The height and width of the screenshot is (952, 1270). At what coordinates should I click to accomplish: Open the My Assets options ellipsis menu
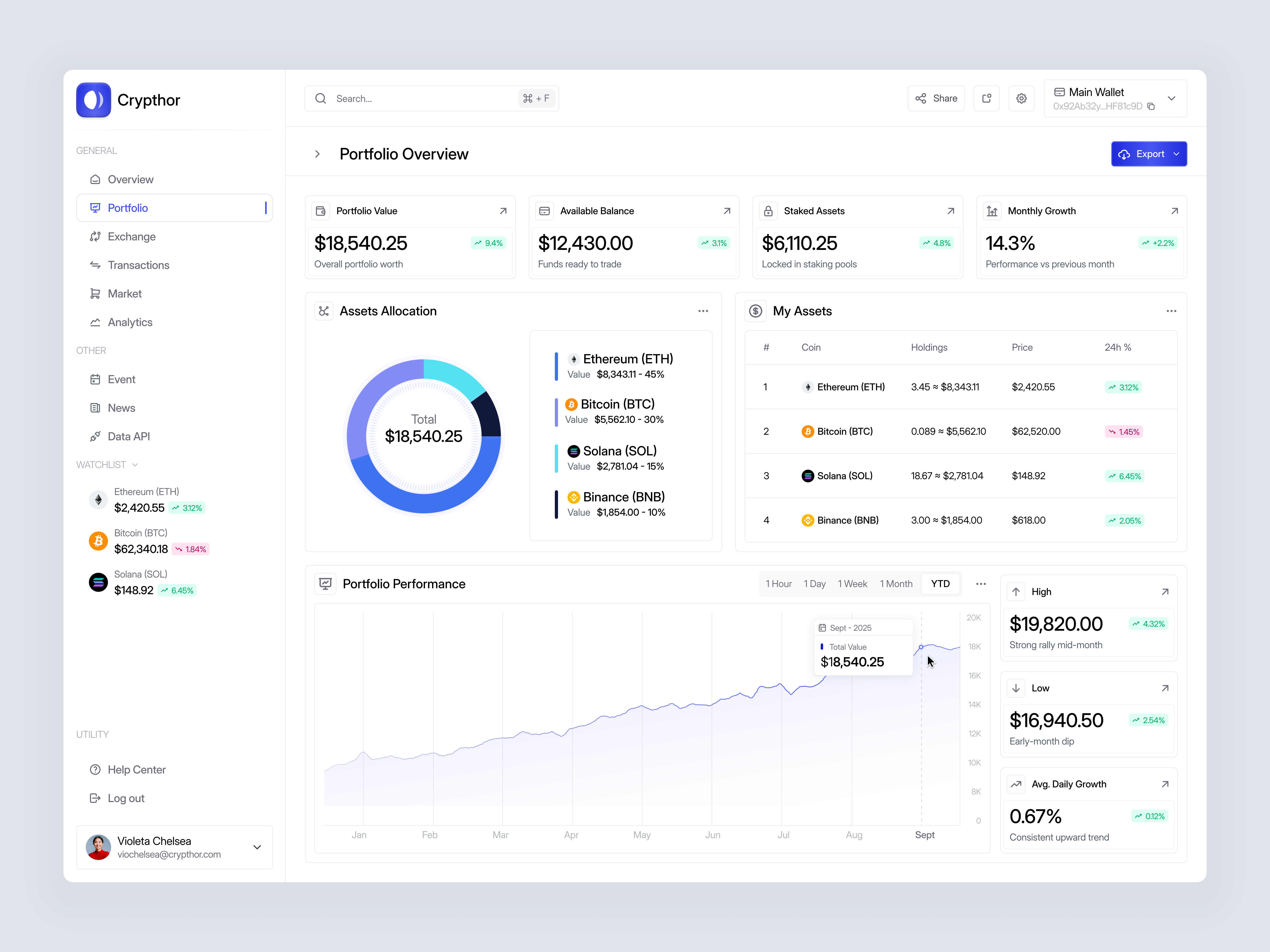(x=1171, y=310)
